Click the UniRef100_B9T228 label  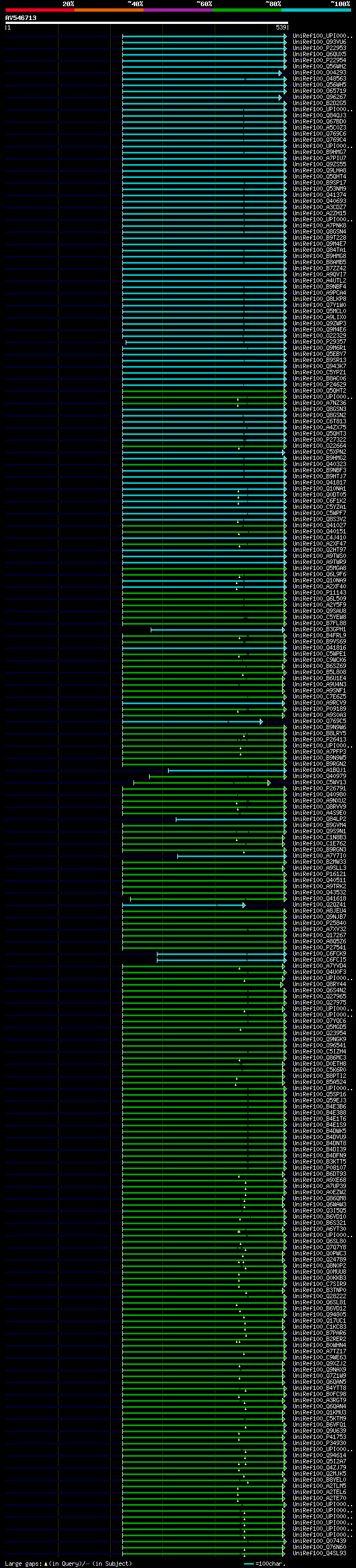click(319, 238)
